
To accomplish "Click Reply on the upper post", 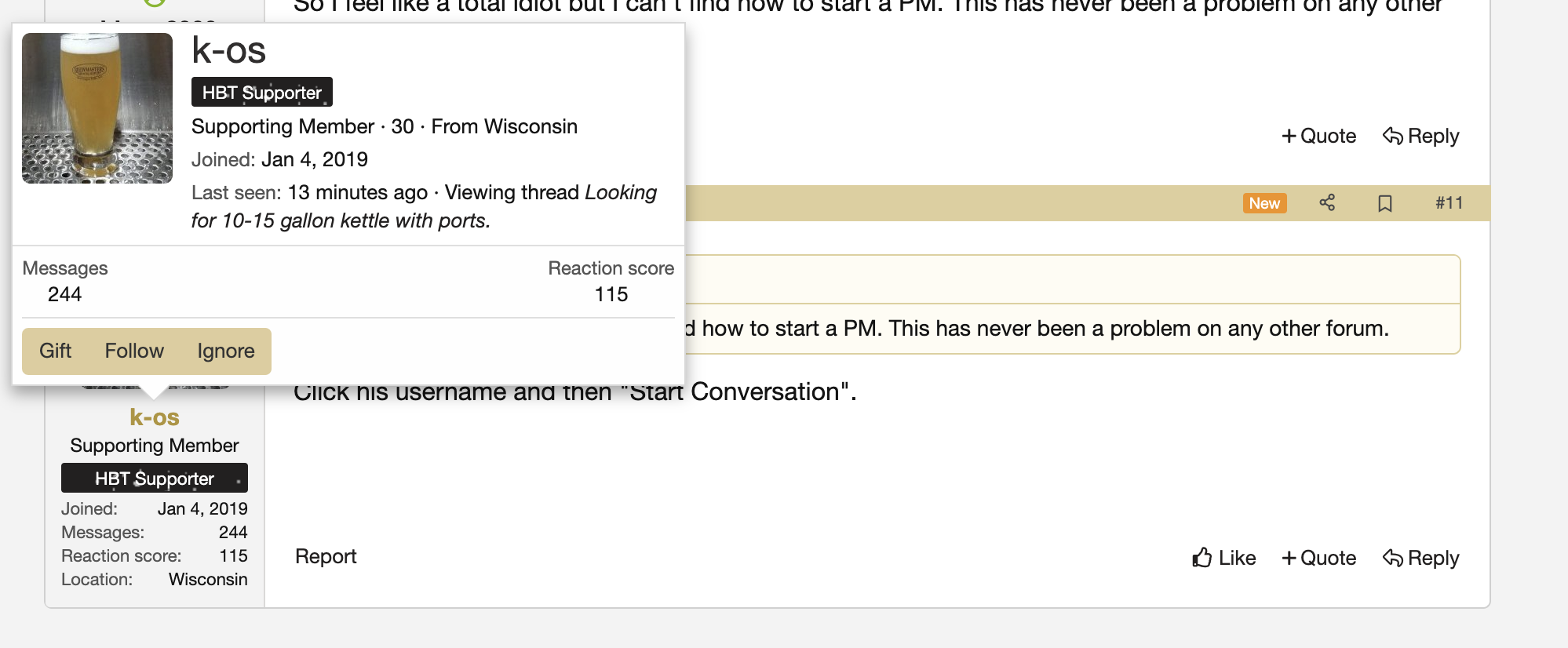I will [x=1420, y=136].
